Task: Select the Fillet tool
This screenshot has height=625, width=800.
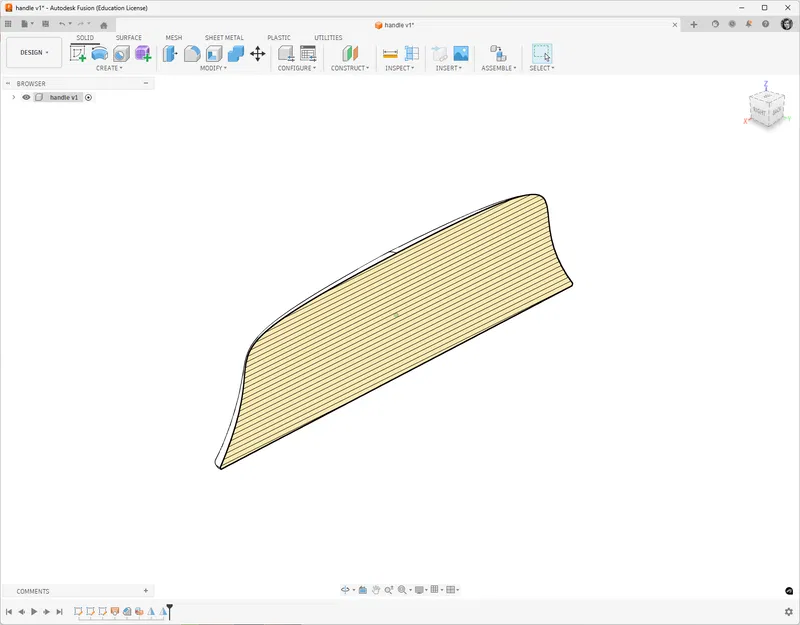Action: point(192,54)
